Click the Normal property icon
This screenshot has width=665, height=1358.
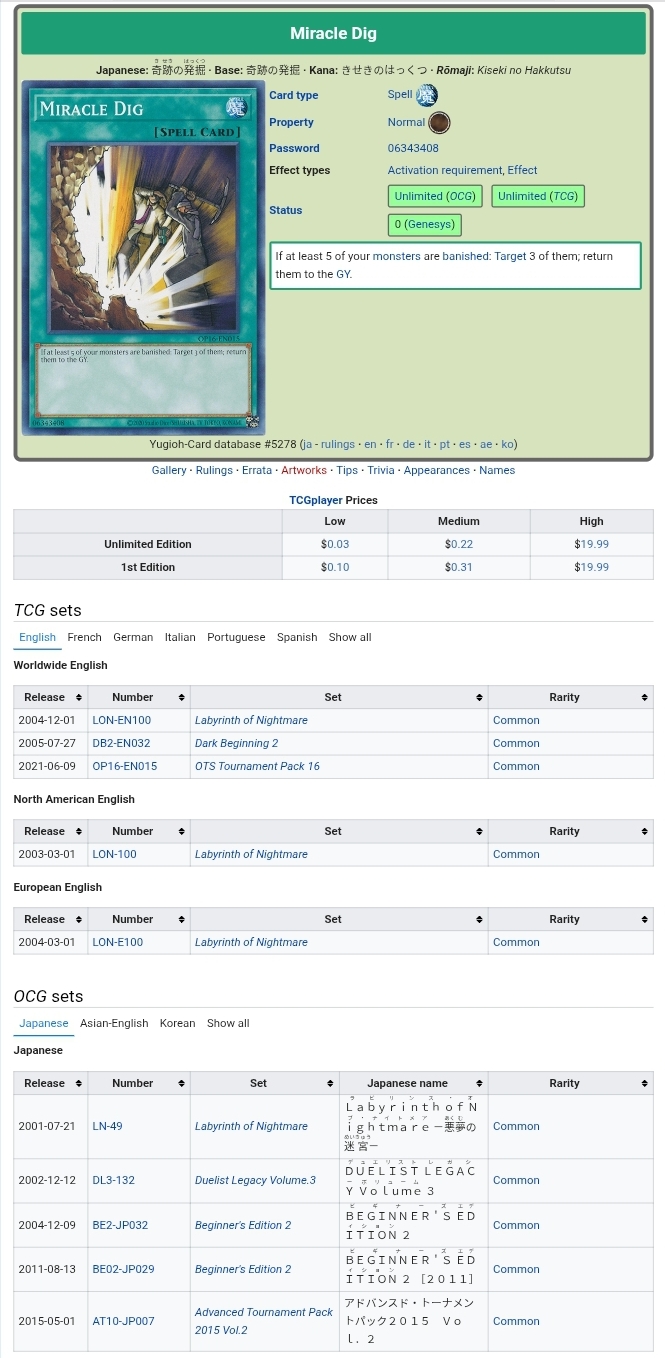439,123
